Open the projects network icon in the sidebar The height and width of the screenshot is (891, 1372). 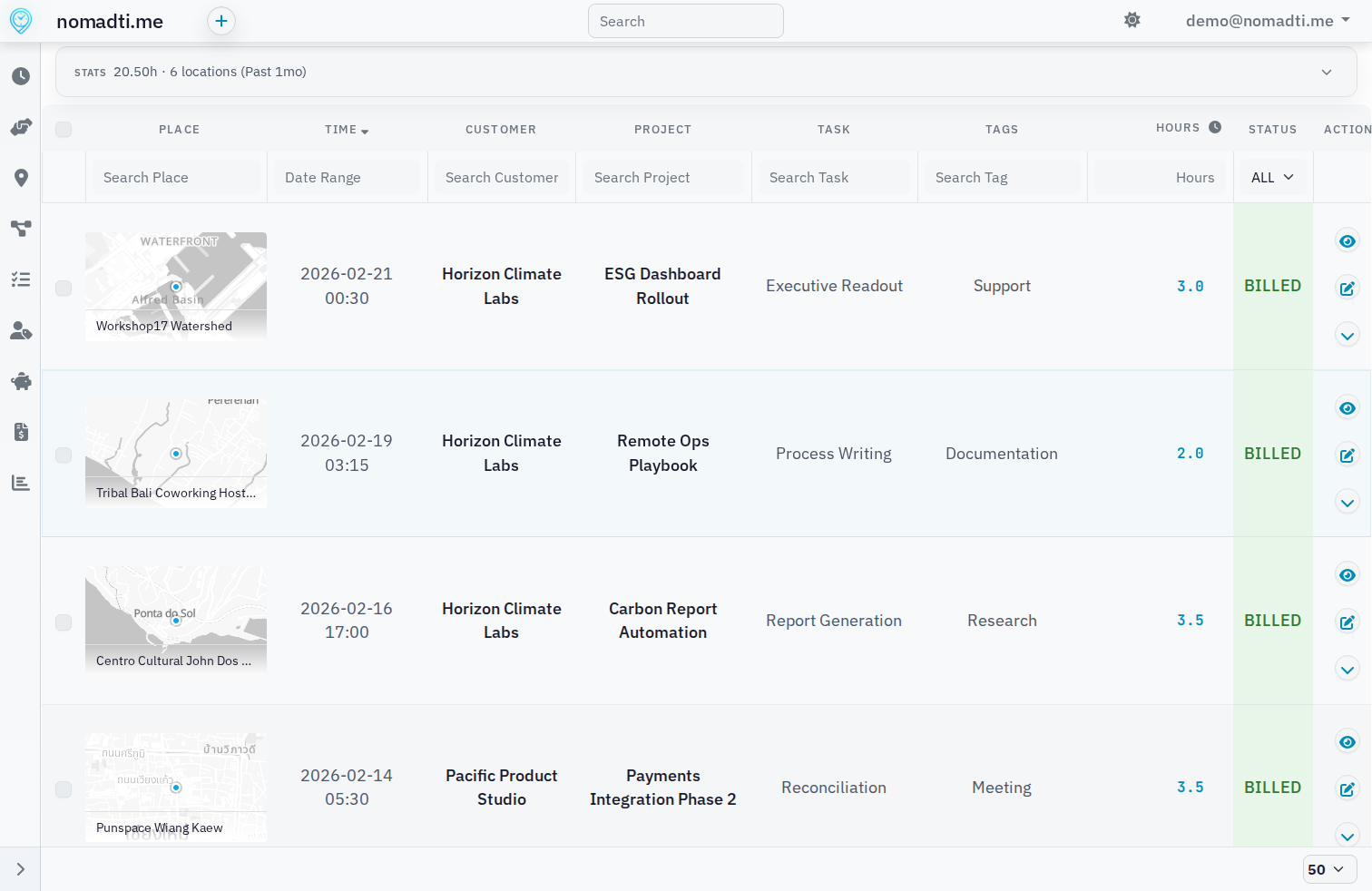pos(20,229)
